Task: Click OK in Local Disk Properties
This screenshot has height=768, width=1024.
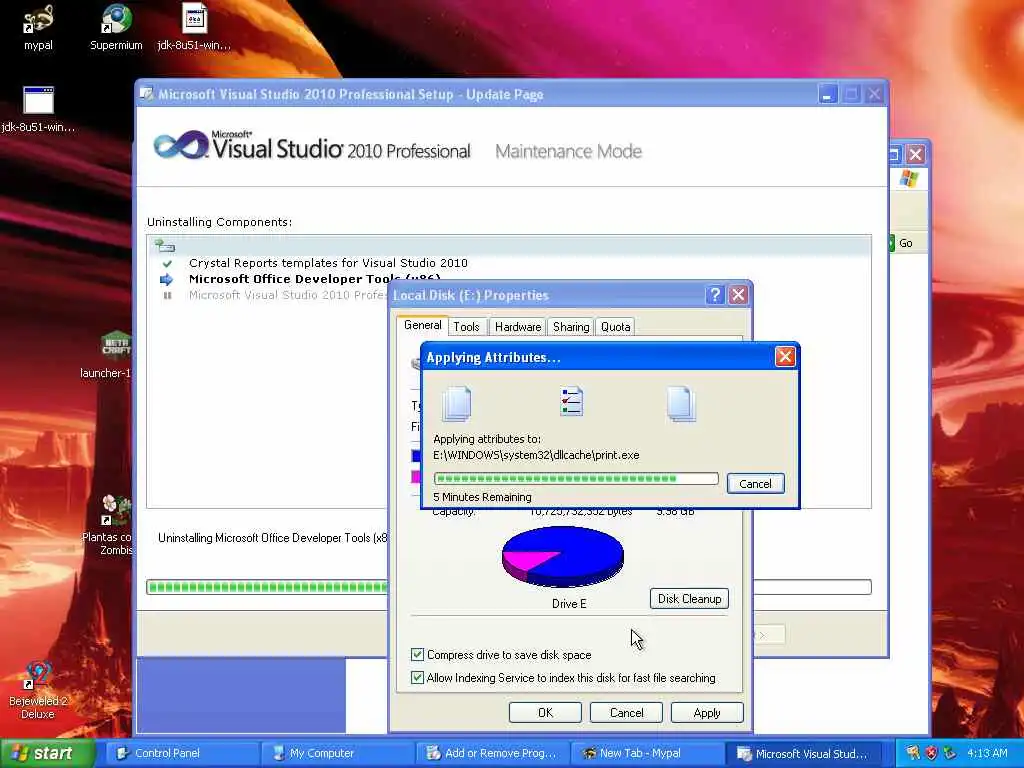Action: pyautogui.click(x=545, y=712)
